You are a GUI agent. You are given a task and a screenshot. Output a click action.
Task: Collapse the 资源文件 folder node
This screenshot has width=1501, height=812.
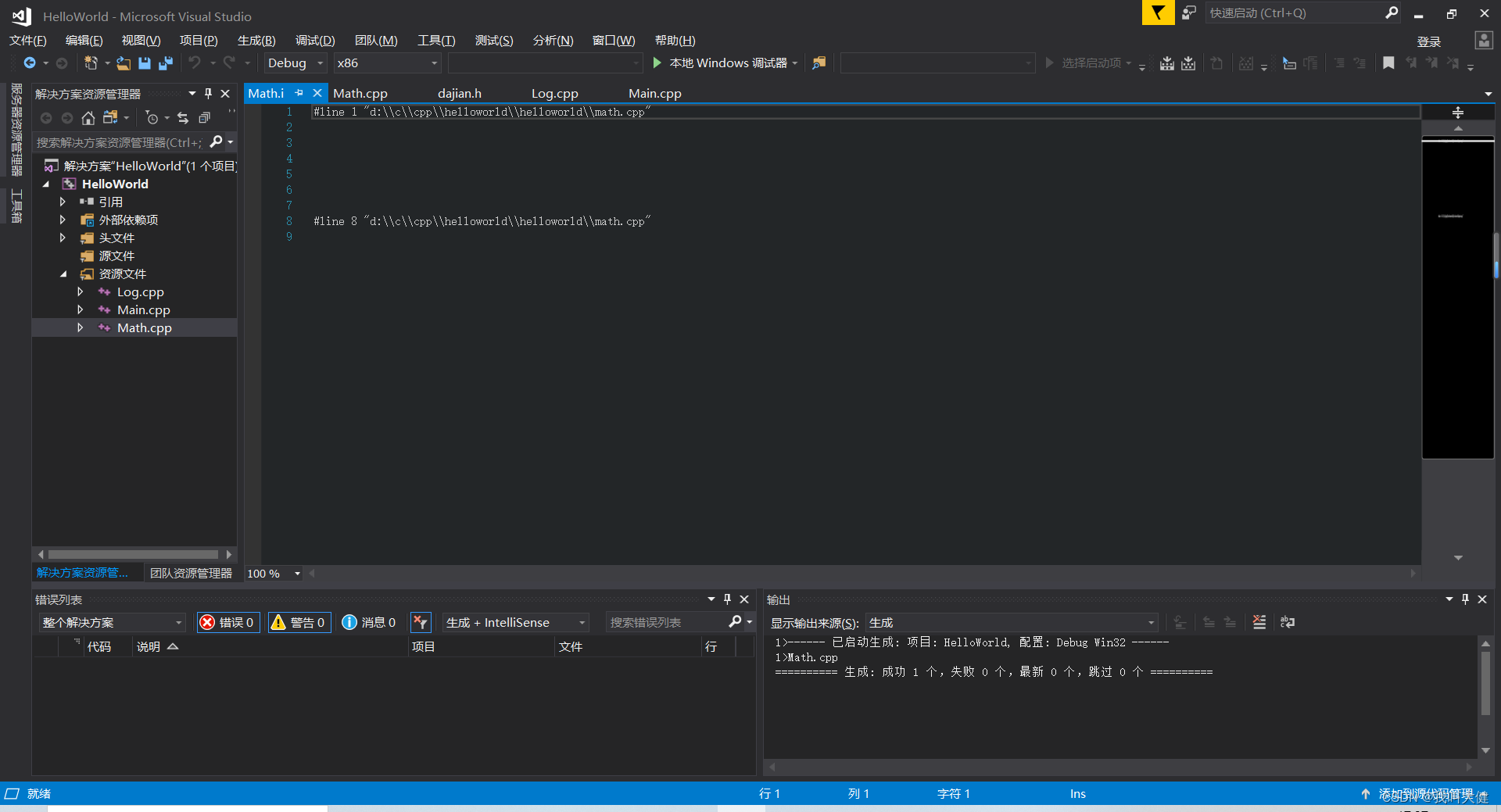tap(63, 274)
